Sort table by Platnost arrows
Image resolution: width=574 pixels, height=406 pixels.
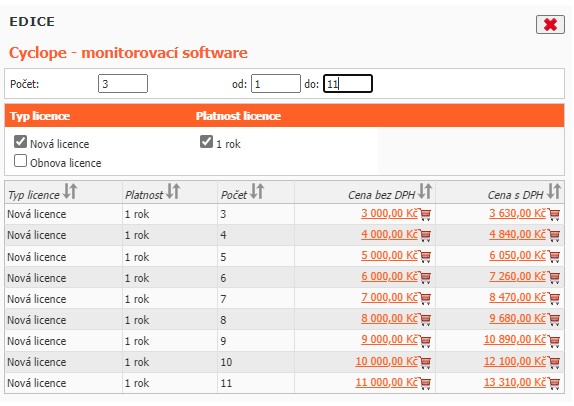tap(173, 191)
